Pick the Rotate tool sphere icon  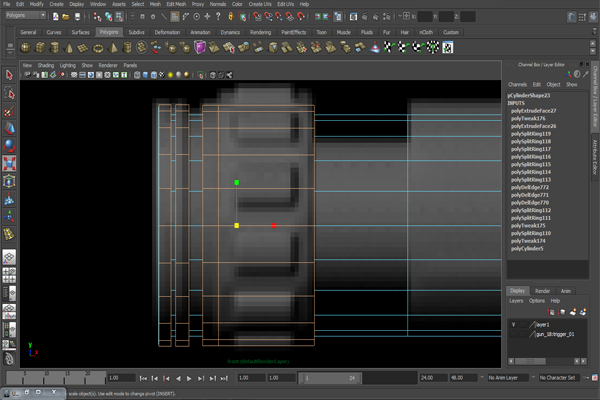click(x=9, y=146)
